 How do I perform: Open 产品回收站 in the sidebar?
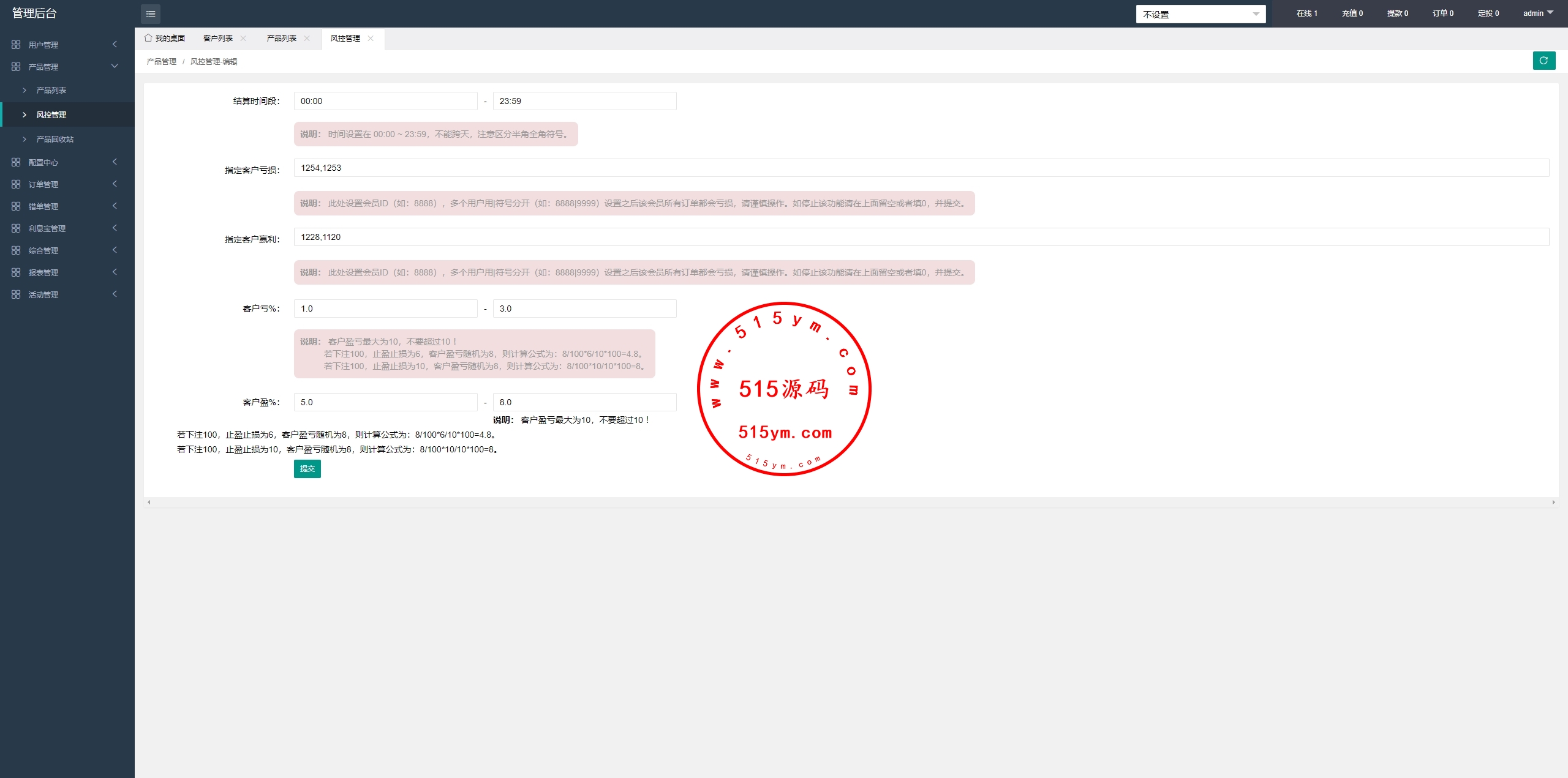pos(55,139)
